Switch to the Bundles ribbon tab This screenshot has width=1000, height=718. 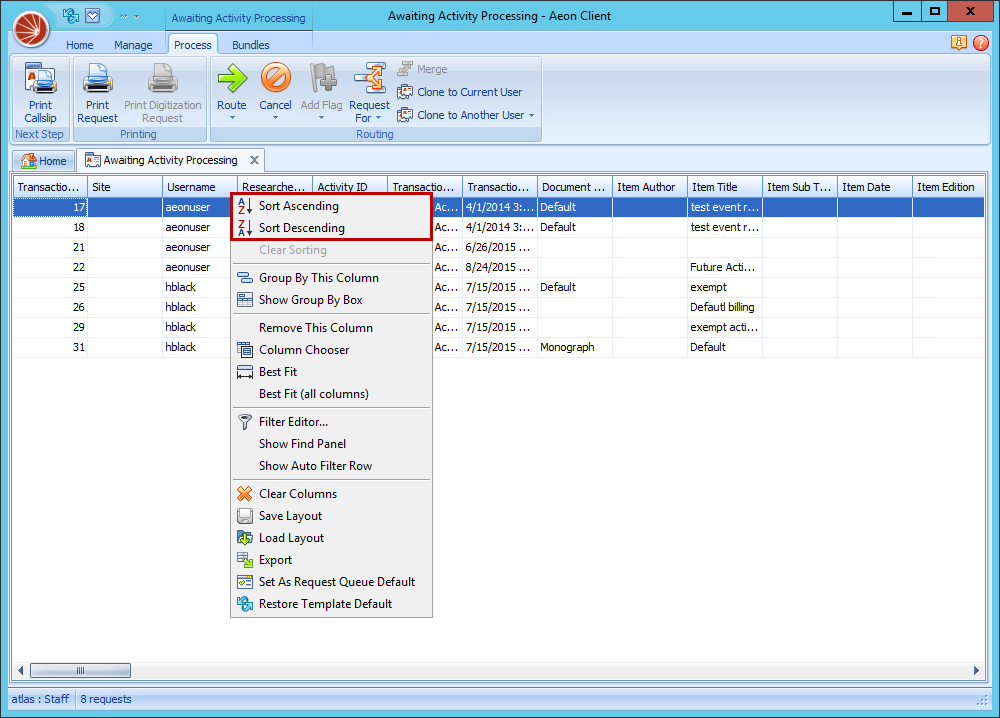pyautogui.click(x=252, y=44)
